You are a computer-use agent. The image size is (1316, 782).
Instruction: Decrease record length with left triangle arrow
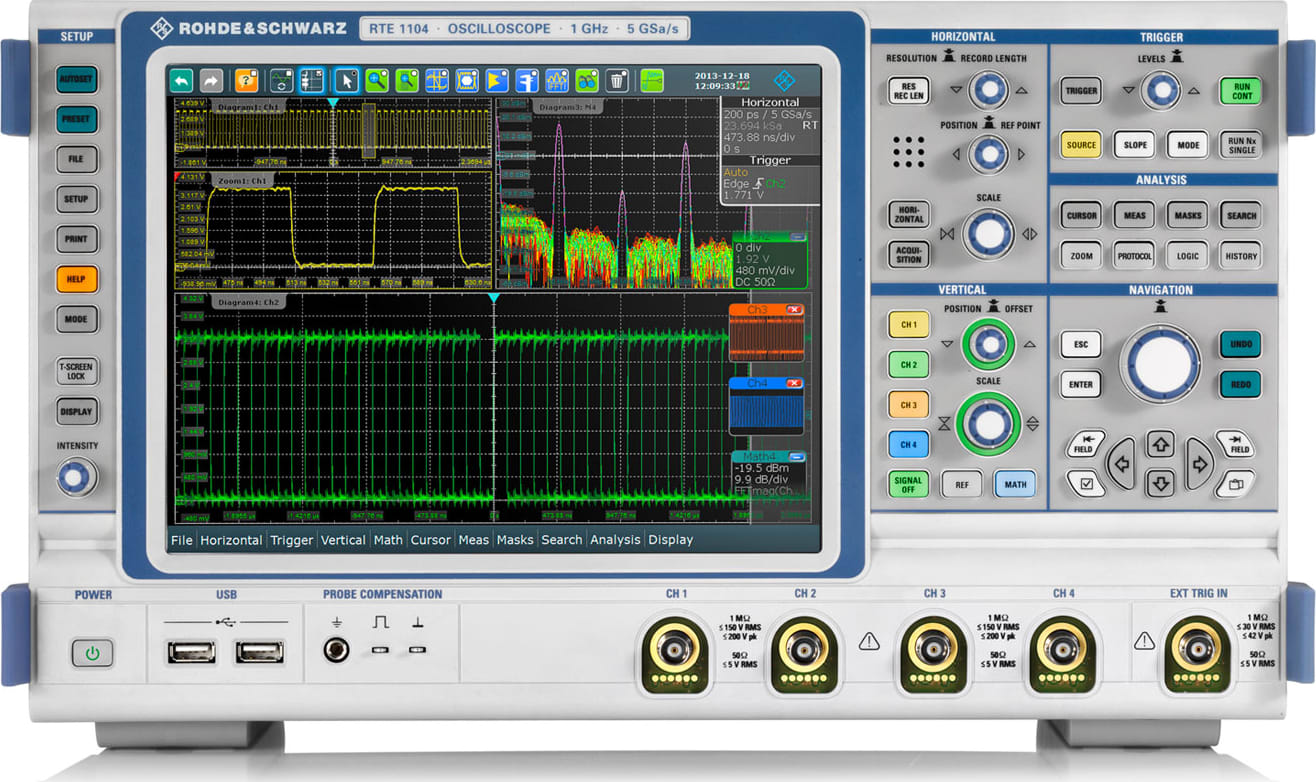point(956,91)
